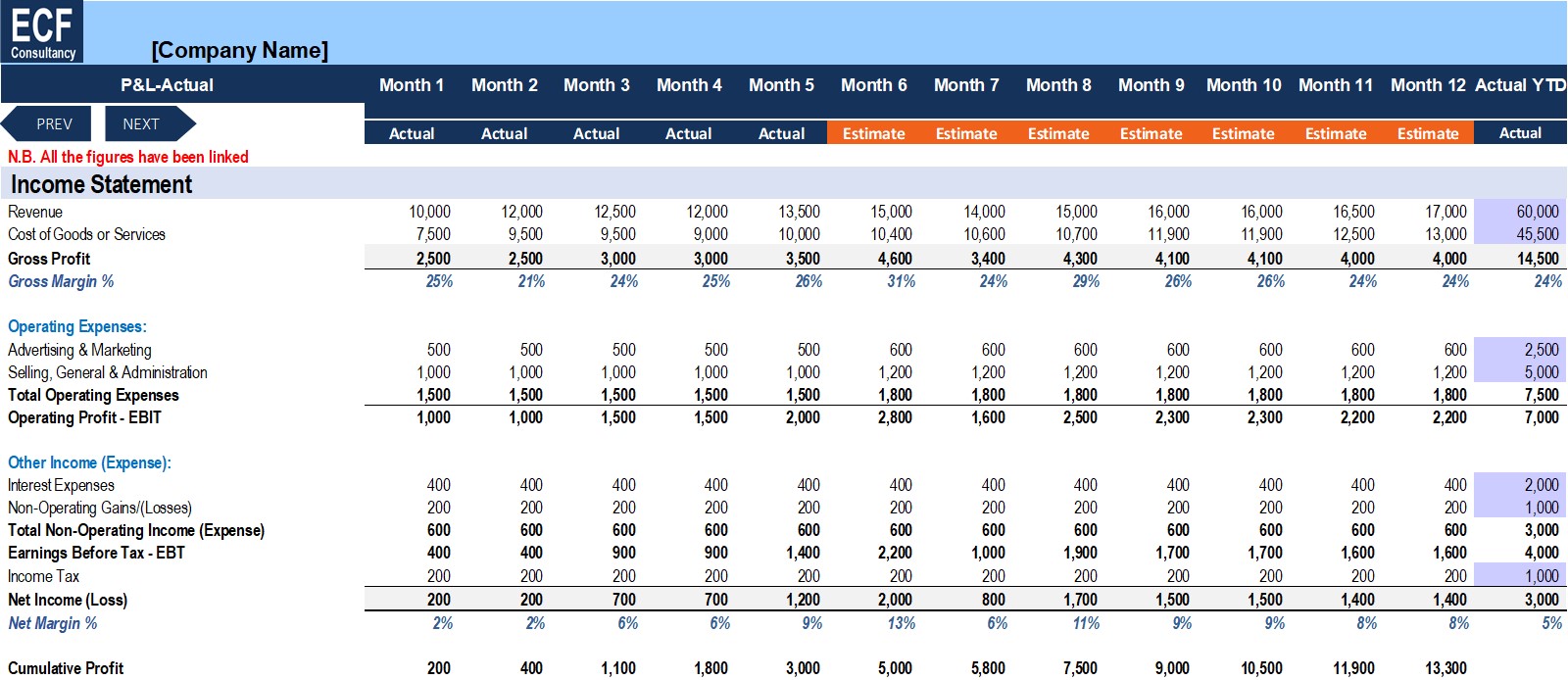Select the Non-Operating Gains/(Losses) label
Image resolution: width=1568 pixels, height=680 pixels.
click(100, 508)
